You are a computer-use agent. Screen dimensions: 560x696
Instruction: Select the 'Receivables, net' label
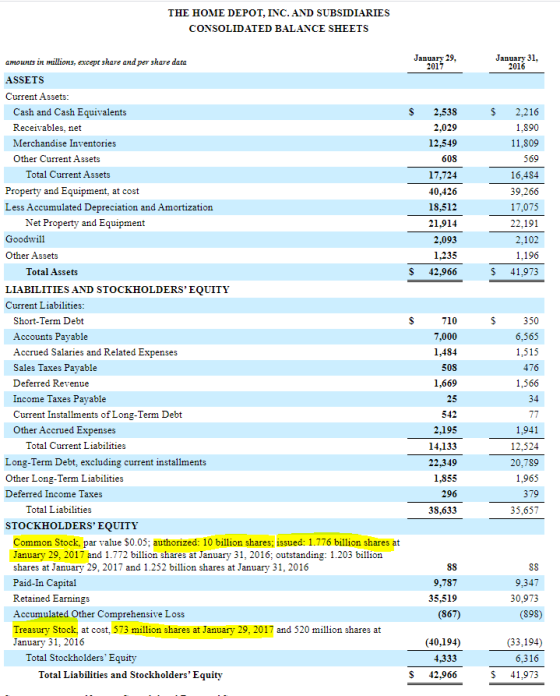[x=47, y=128]
